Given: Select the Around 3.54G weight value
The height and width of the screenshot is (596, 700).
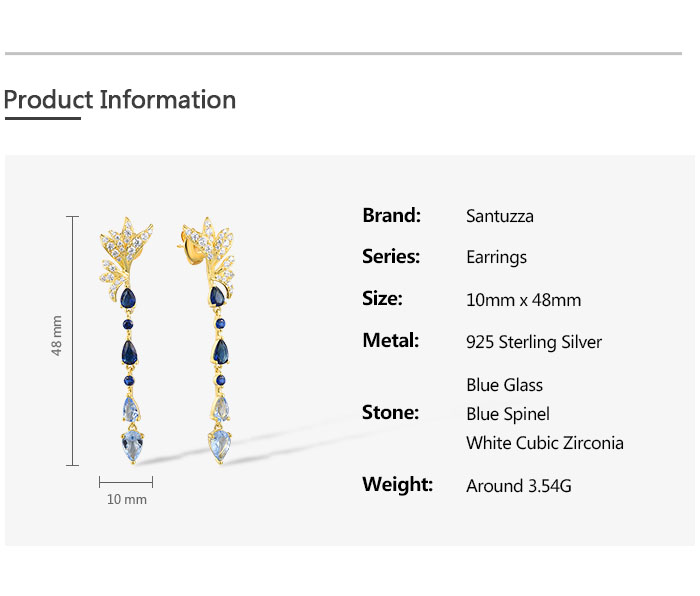Looking at the screenshot, I should tap(518, 486).
